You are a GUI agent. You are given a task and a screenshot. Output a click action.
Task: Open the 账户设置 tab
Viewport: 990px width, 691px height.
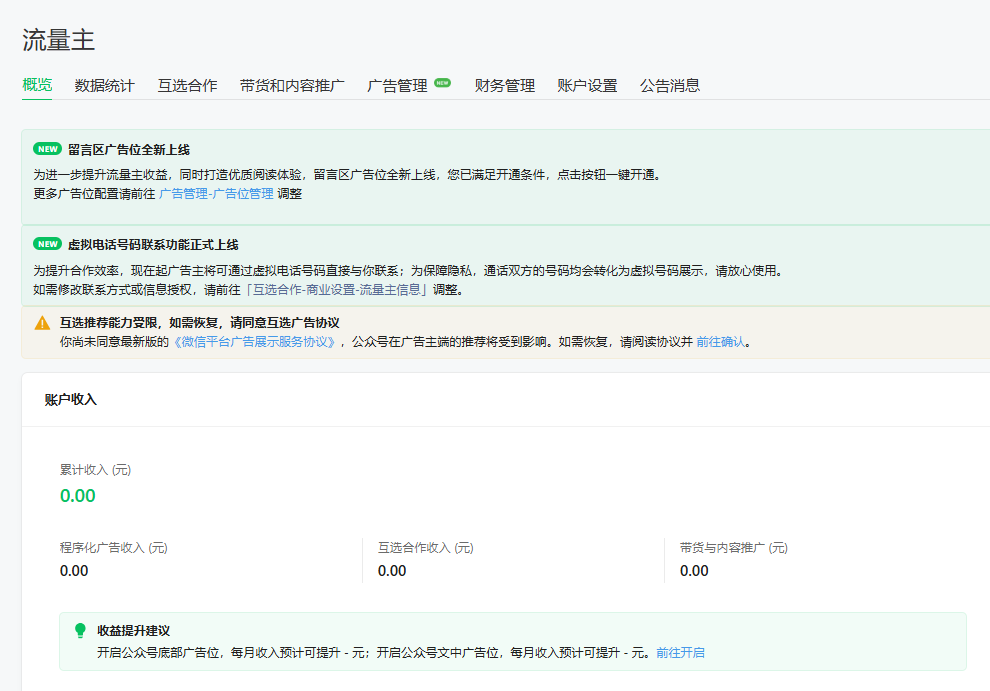(587, 86)
